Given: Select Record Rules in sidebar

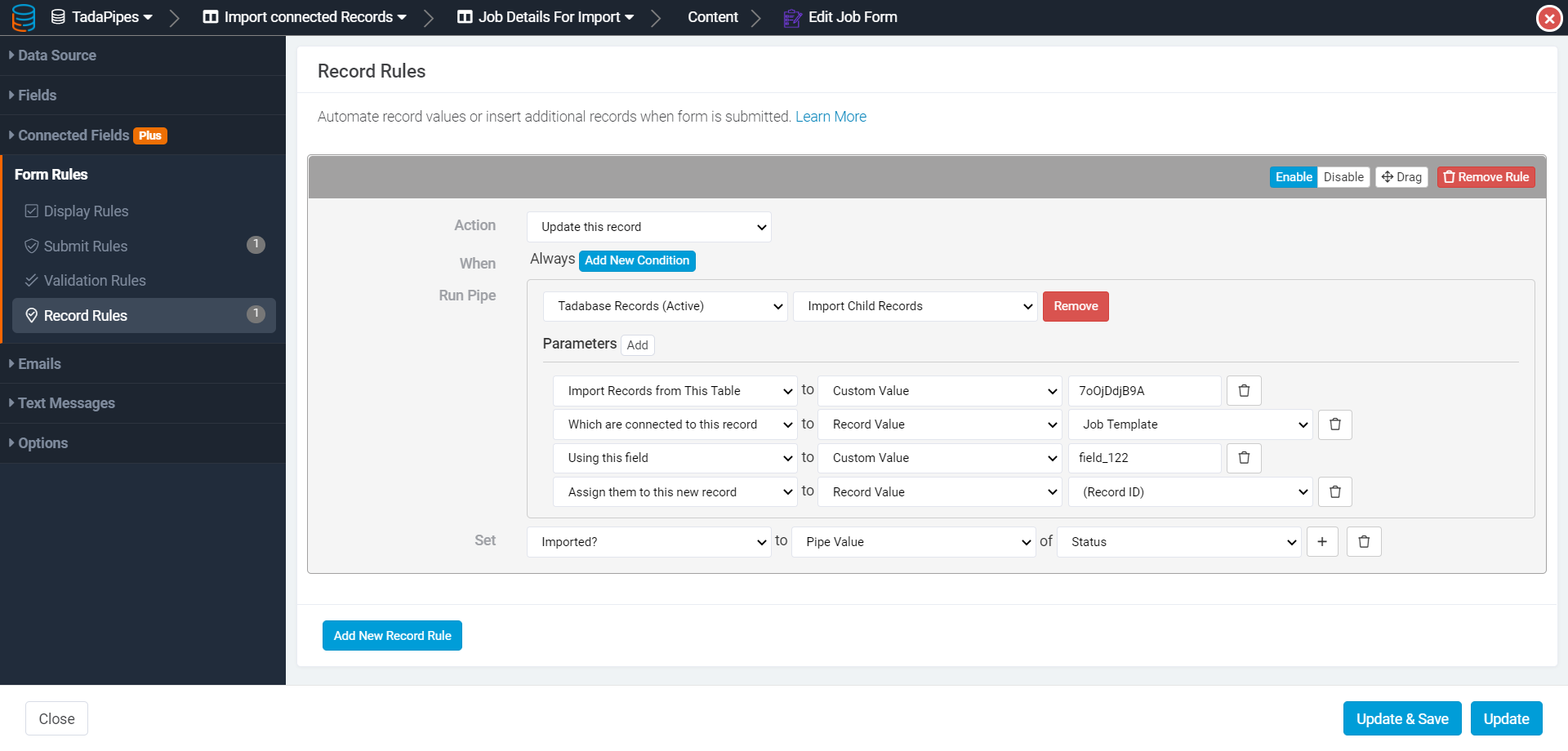Looking at the screenshot, I should [145, 315].
